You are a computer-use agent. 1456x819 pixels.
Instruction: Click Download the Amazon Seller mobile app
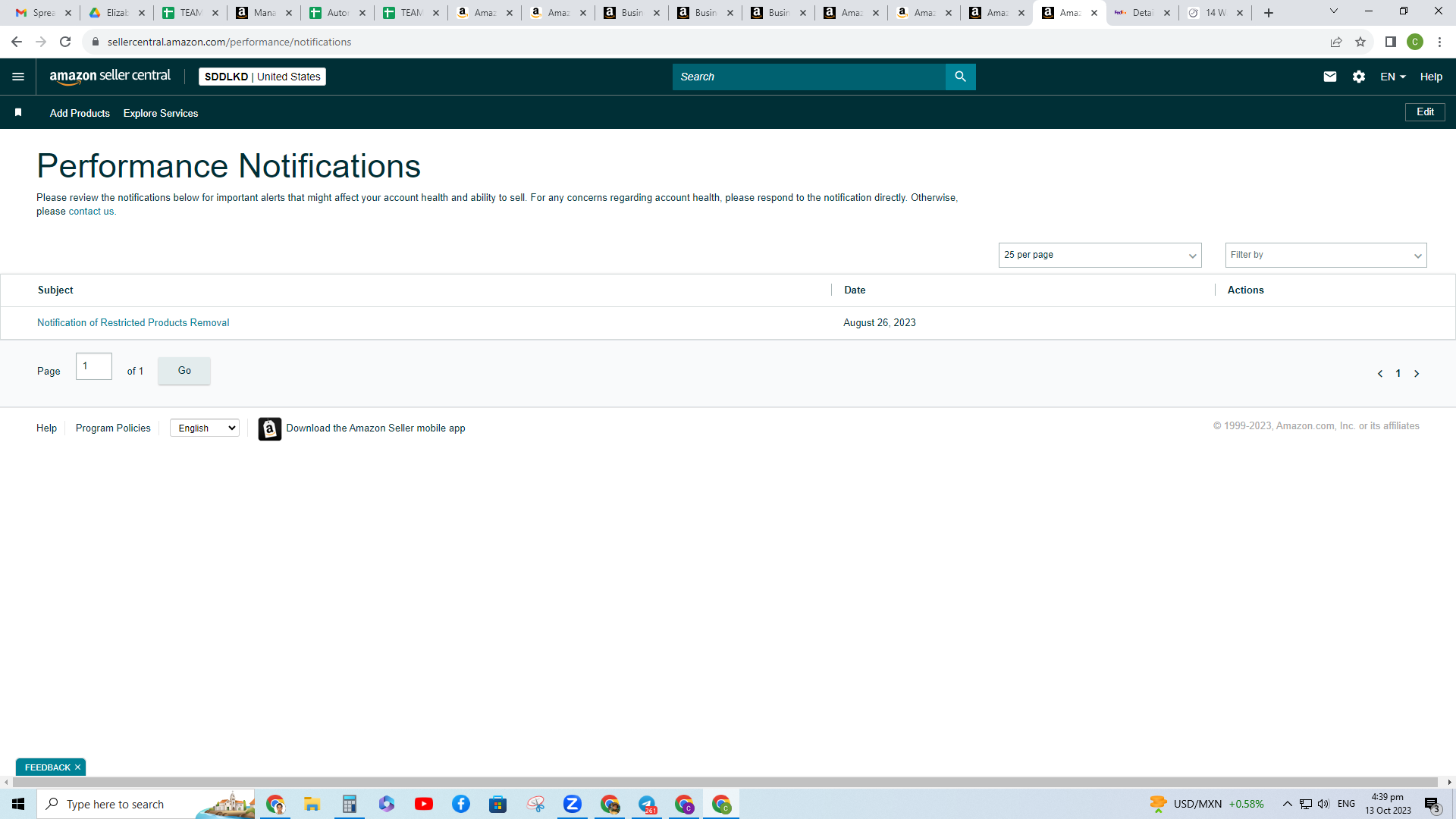[375, 428]
